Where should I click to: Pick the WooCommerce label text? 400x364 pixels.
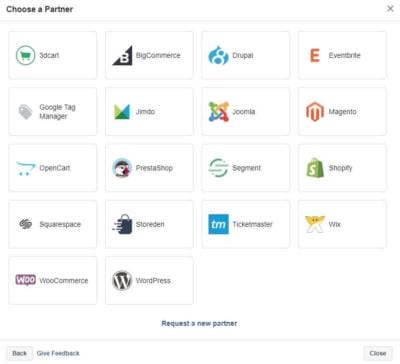(x=64, y=281)
